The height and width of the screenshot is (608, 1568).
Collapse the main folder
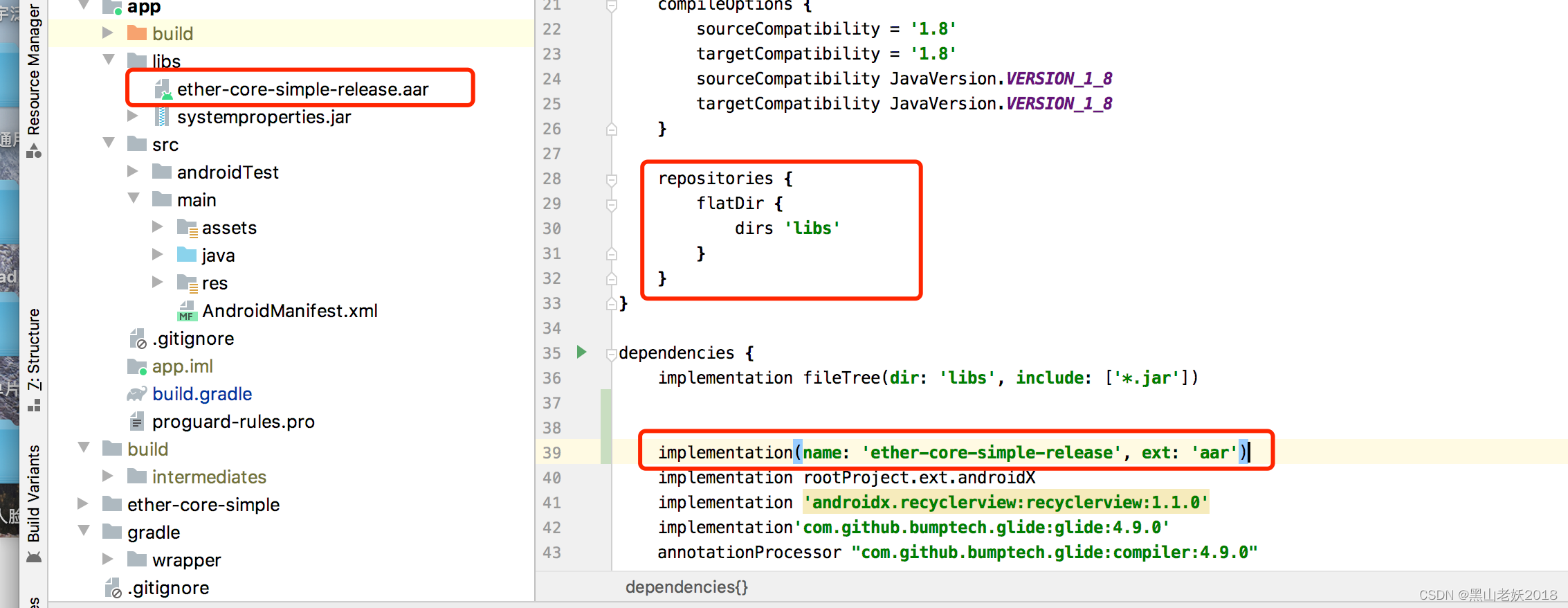click(x=134, y=199)
